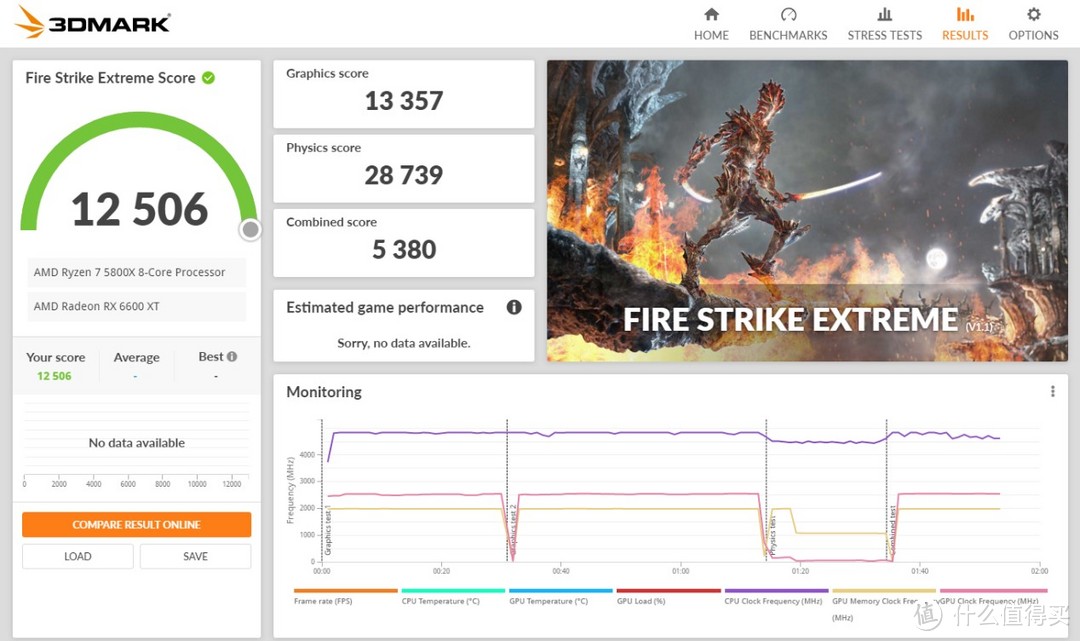Image resolution: width=1080 pixels, height=641 pixels.
Task: Switch to the BENCHMARKS tab label
Action: 789,35
